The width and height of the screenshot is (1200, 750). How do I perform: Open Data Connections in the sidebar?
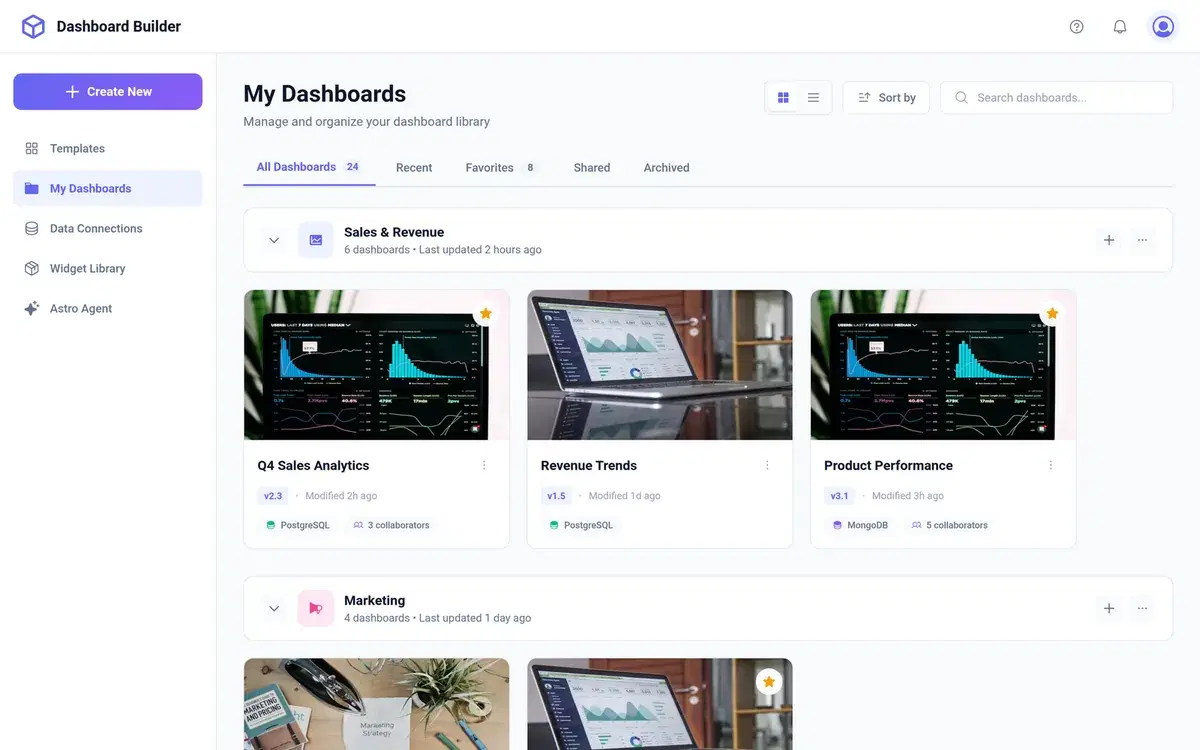[x=108, y=228]
